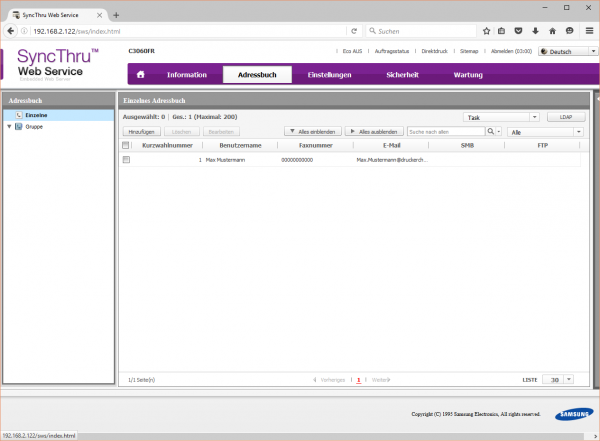Tick the checkbox for Max Mustermann row
This screenshot has height=441, width=600.
coord(127,160)
